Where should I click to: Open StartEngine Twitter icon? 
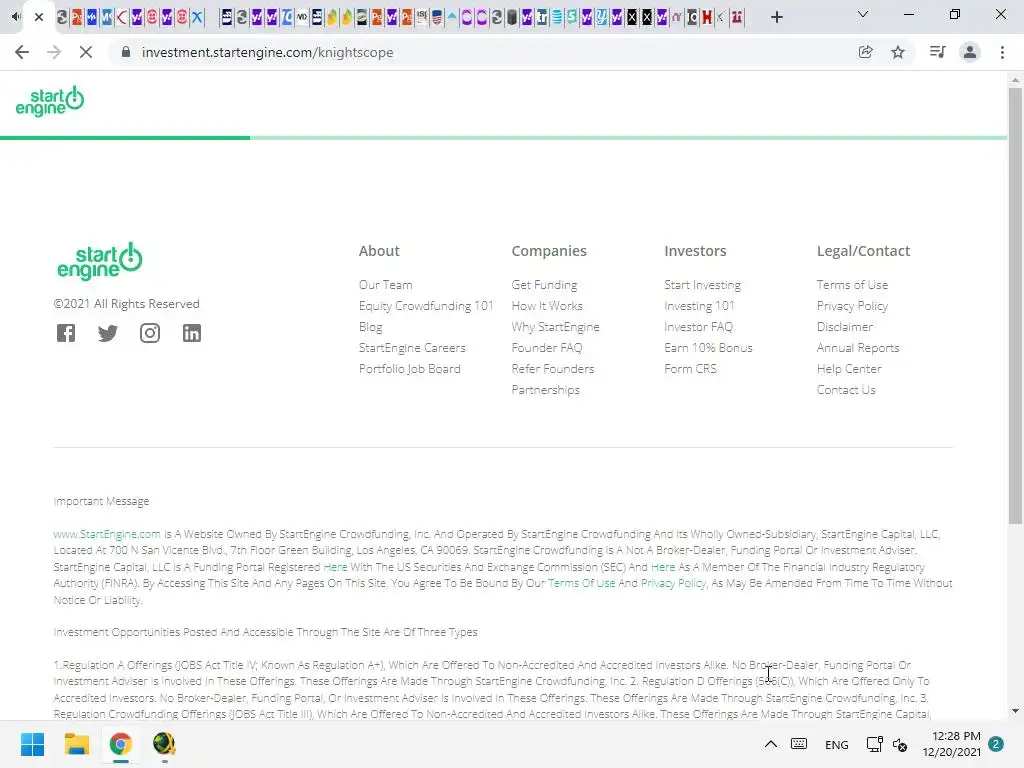[x=108, y=333]
